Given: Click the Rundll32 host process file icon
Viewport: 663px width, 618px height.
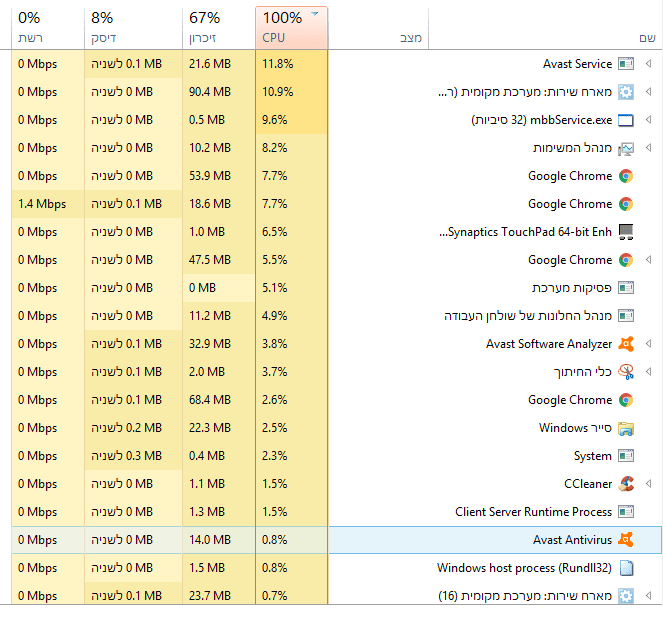Looking at the screenshot, I should (x=626, y=568).
